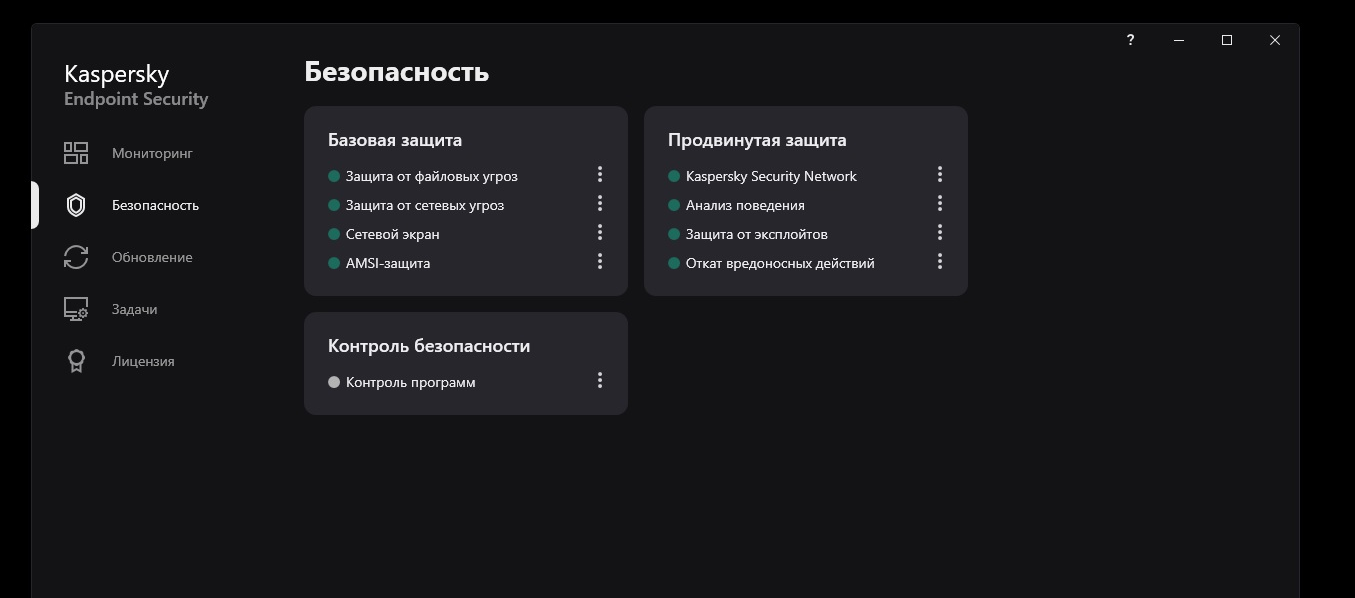This screenshot has width=1355, height=598.
Task: Open three-dot menu for Защита от сетевых угроз
Action: (600, 204)
